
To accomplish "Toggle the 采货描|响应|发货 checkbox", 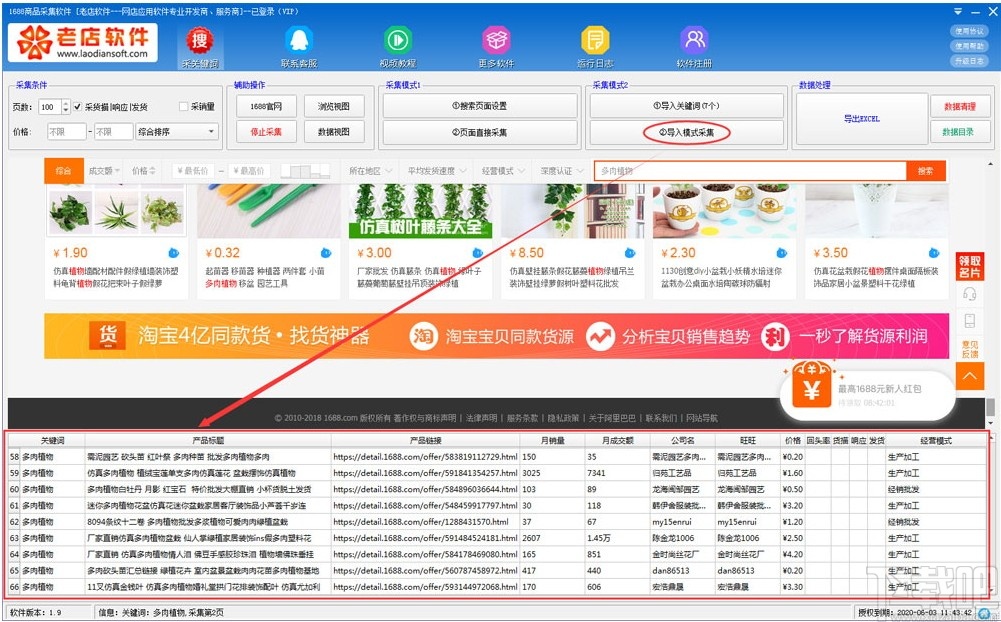I will (x=77, y=105).
